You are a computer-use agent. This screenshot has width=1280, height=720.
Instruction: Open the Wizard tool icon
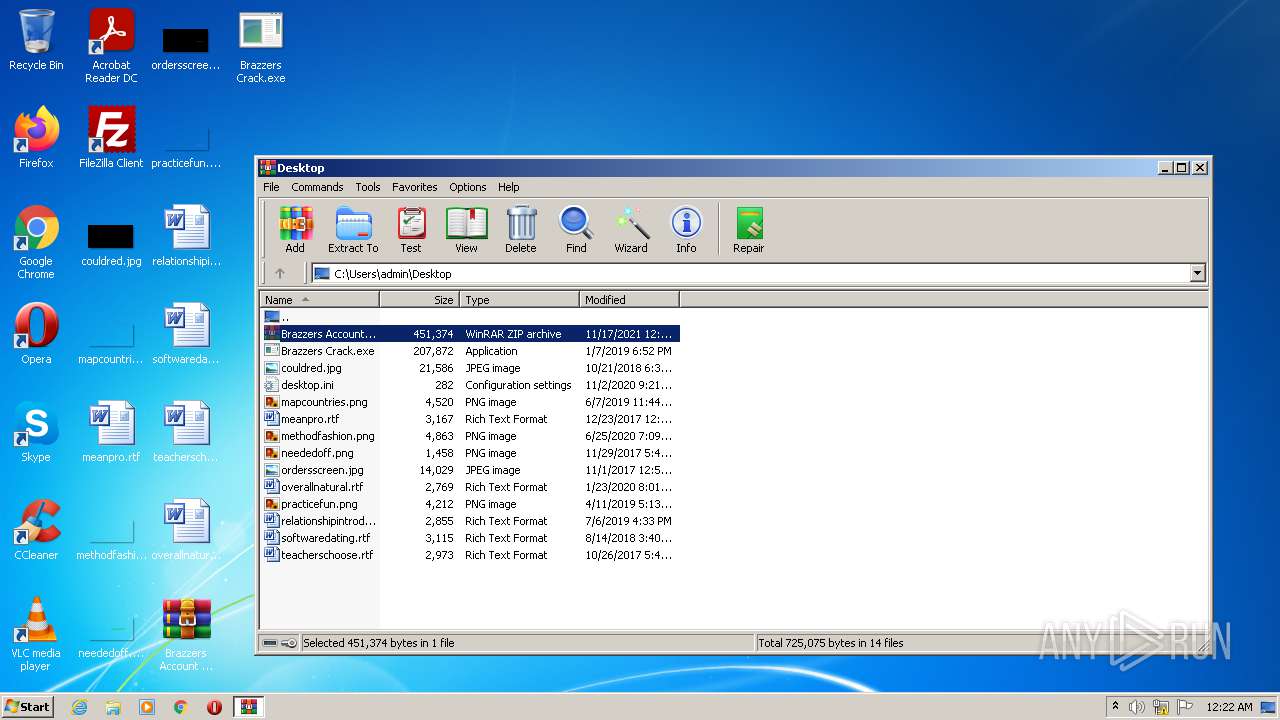point(631,230)
